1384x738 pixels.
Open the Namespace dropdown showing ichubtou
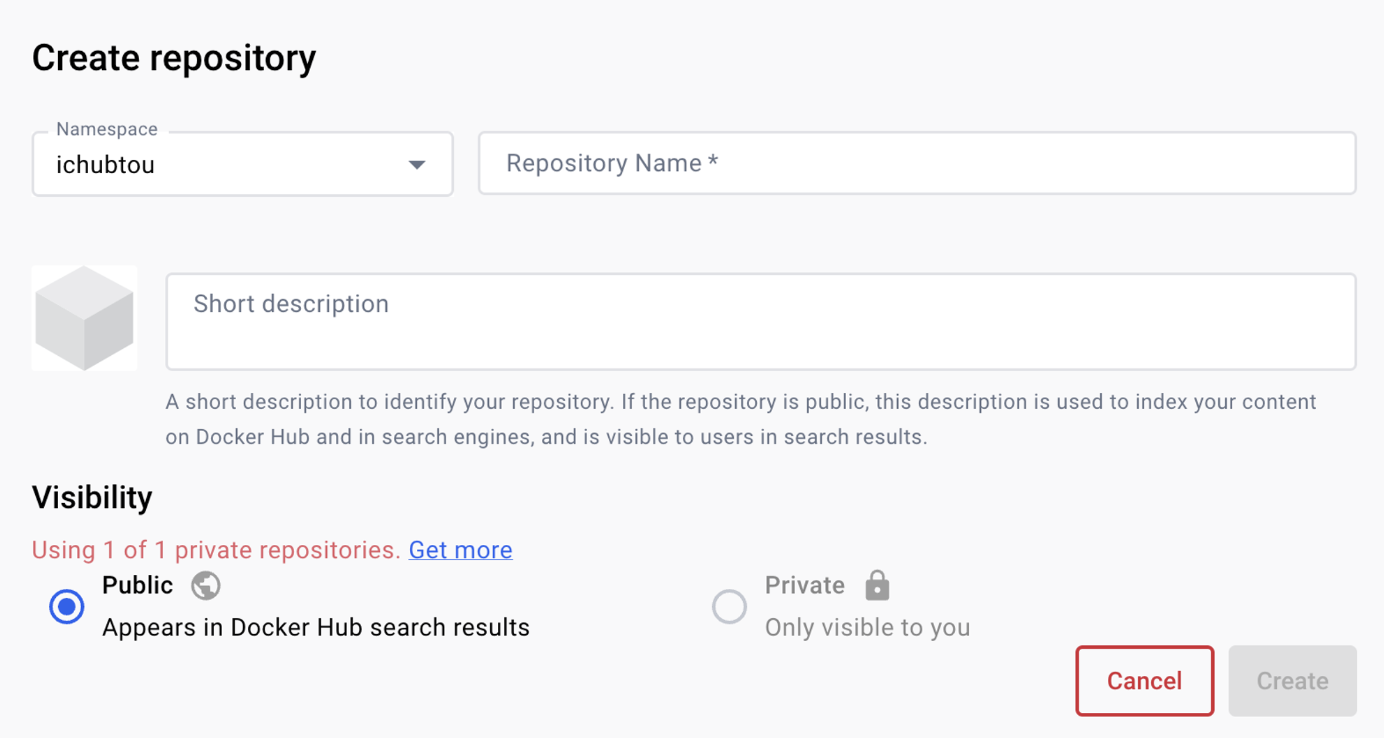click(x=230, y=164)
